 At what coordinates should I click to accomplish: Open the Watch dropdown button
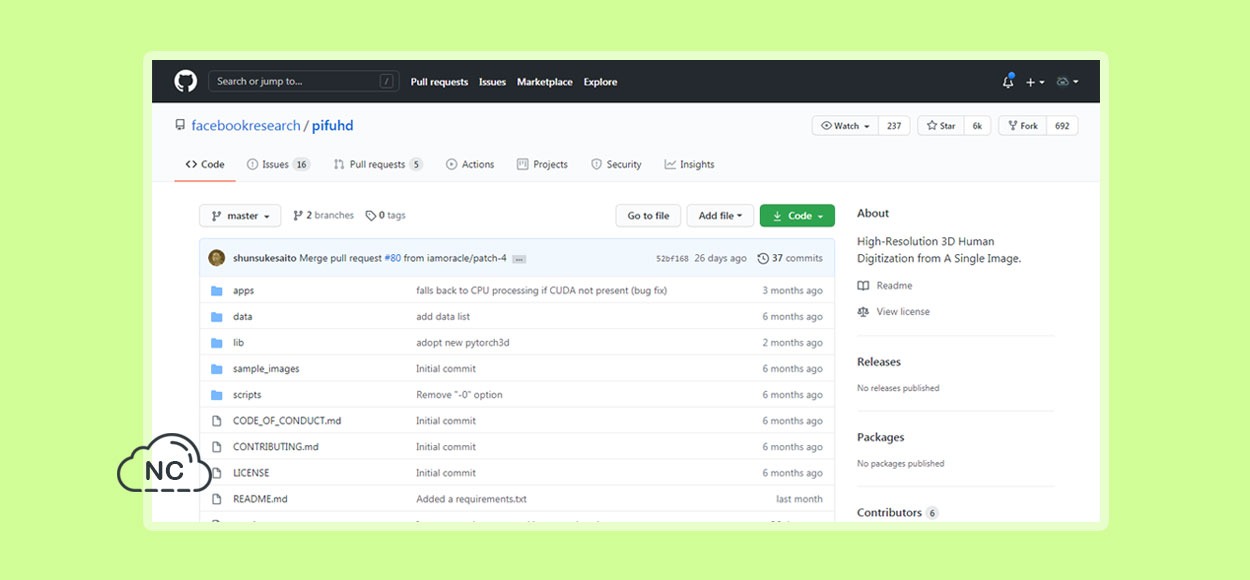(x=846, y=126)
